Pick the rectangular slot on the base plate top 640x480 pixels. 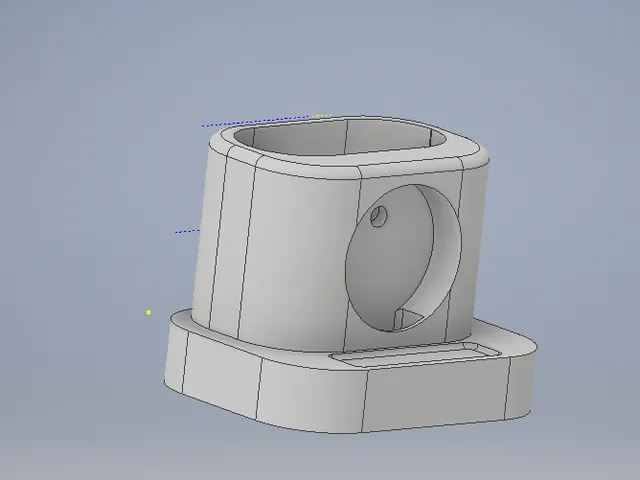(415, 354)
